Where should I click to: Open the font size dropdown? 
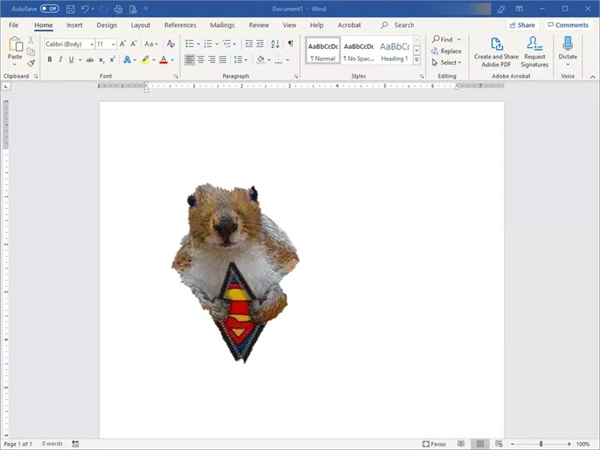(113, 44)
